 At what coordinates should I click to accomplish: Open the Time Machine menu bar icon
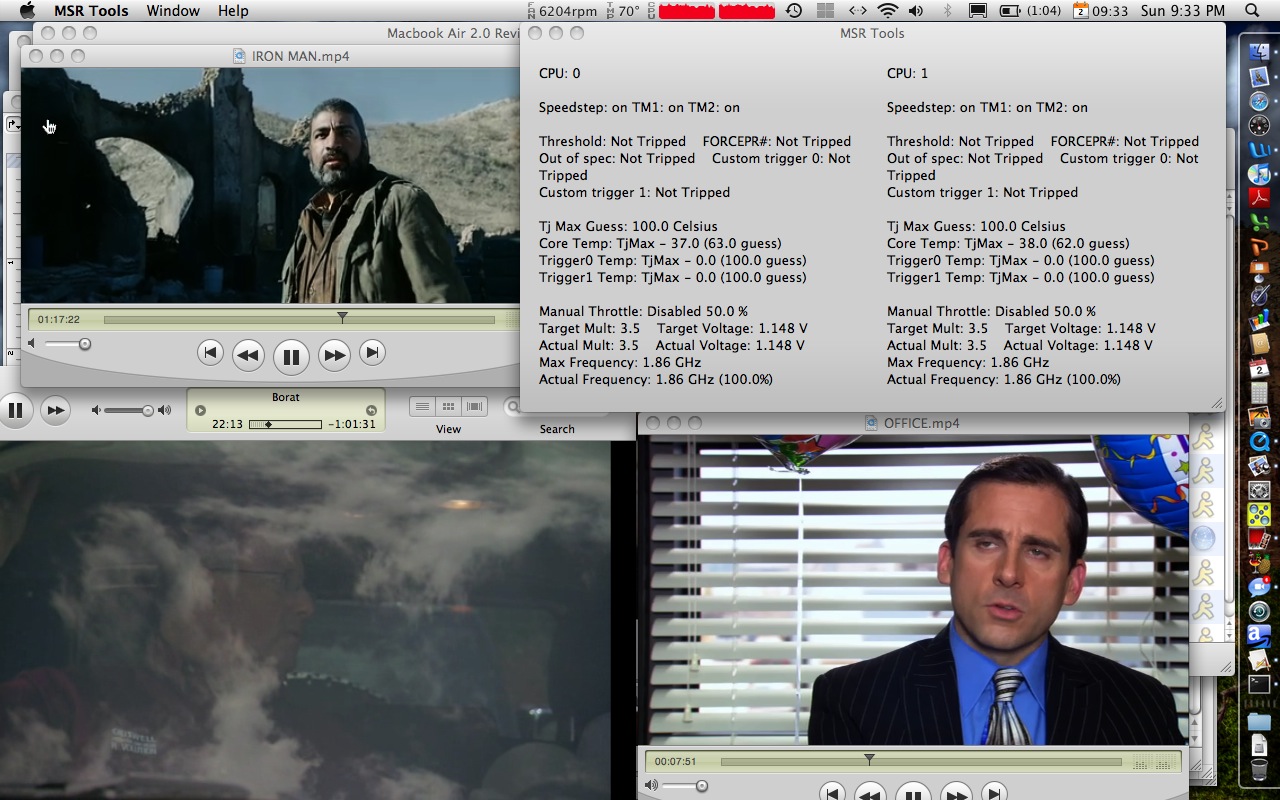coord(793,11)
